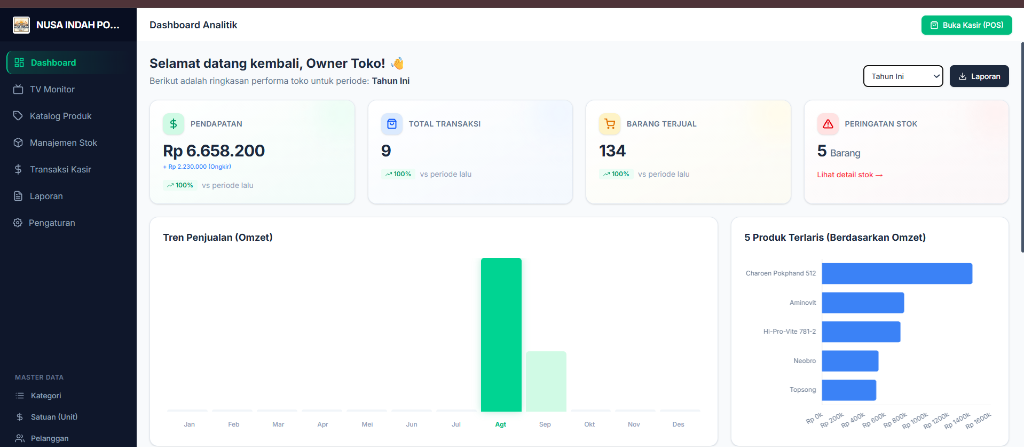
Task: Click the 134 items sold value
Action: pos(613,151)
